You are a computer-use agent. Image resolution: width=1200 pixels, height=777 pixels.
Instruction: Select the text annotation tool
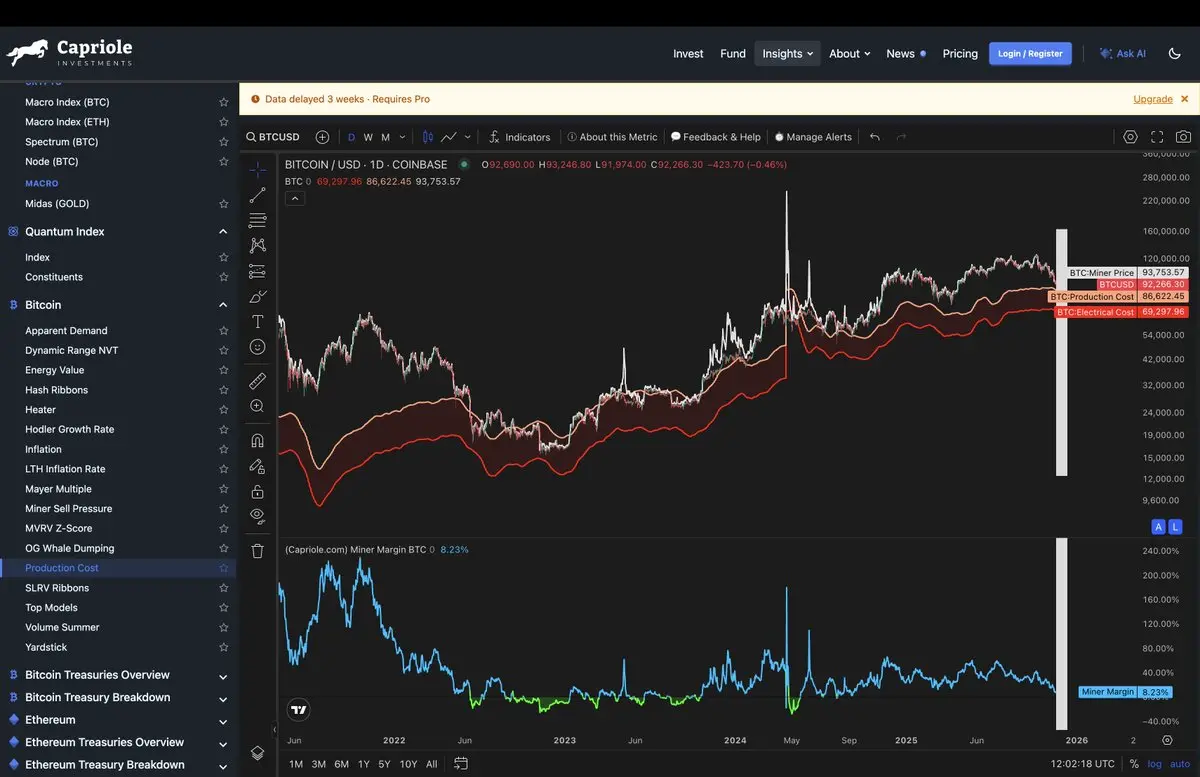pyautogui.click(x=257, y=321)
